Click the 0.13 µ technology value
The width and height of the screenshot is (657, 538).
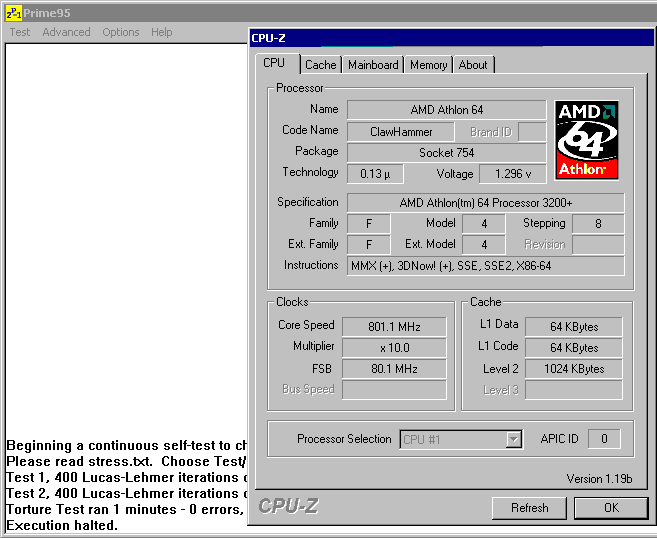375,174
